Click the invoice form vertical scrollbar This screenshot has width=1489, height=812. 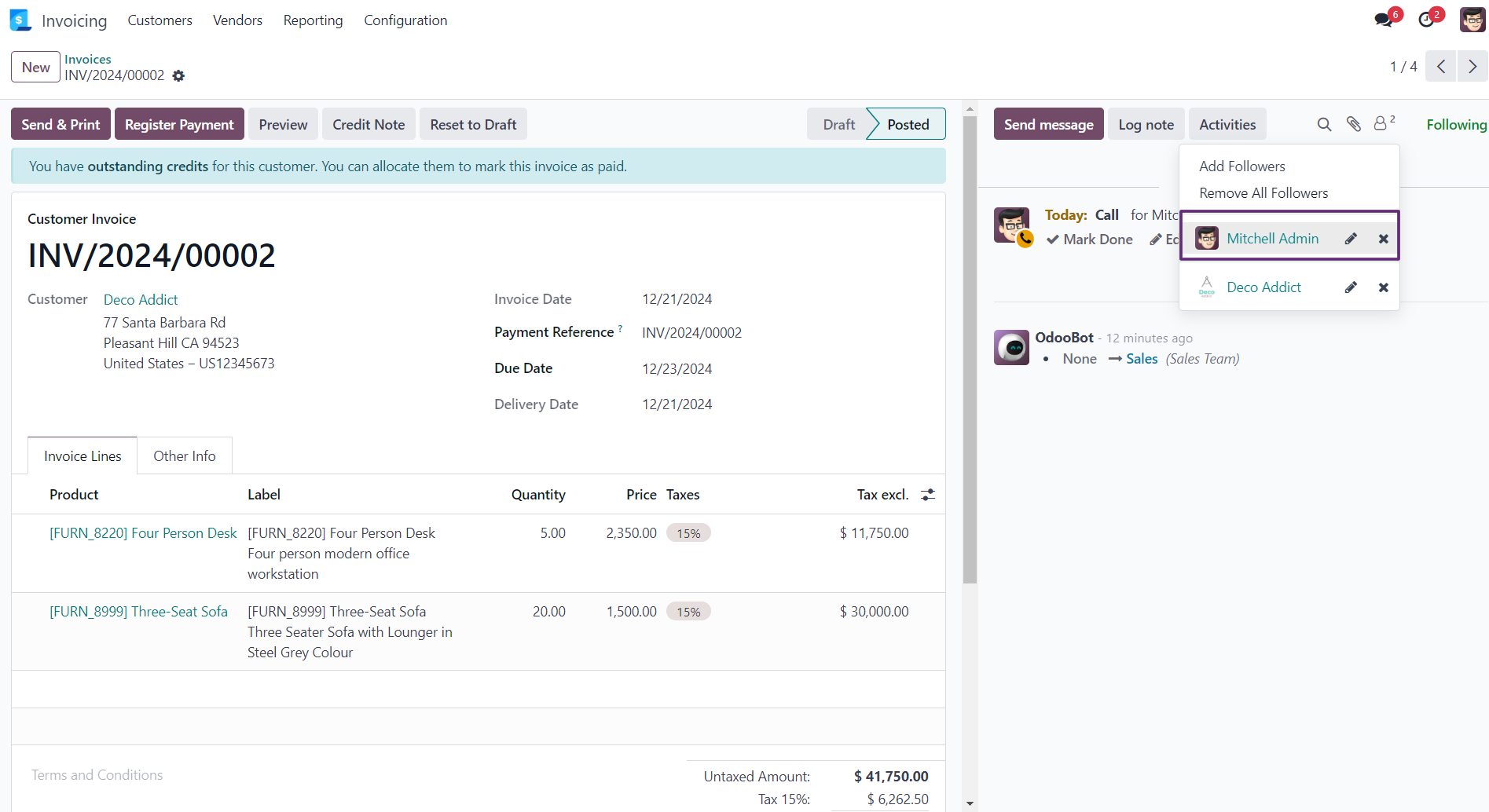click(970, 349)
